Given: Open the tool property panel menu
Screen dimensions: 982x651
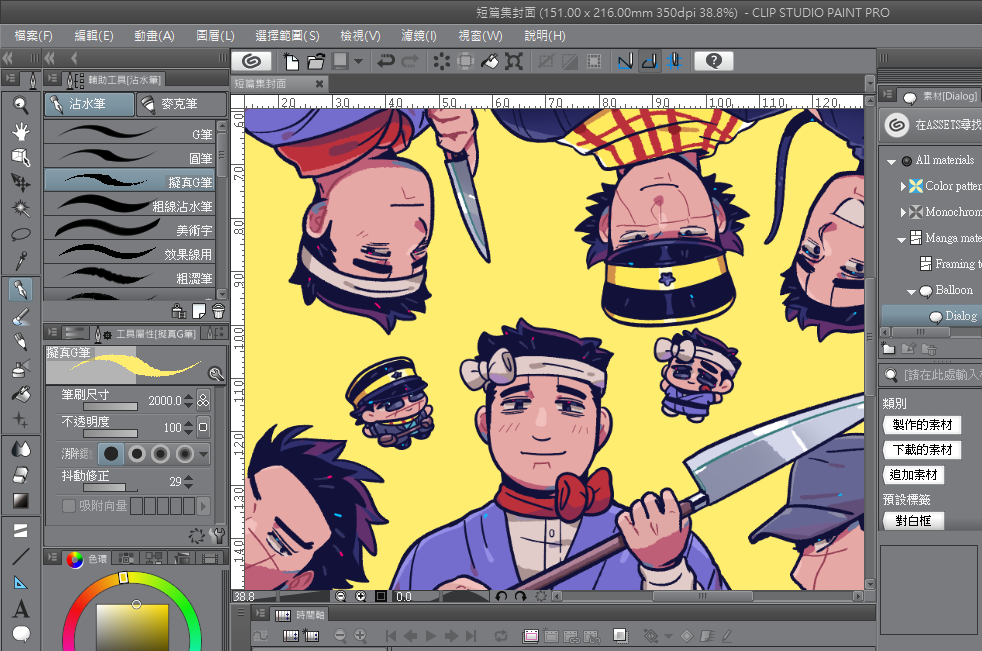Looking at the screenshot, I should 53,332.
